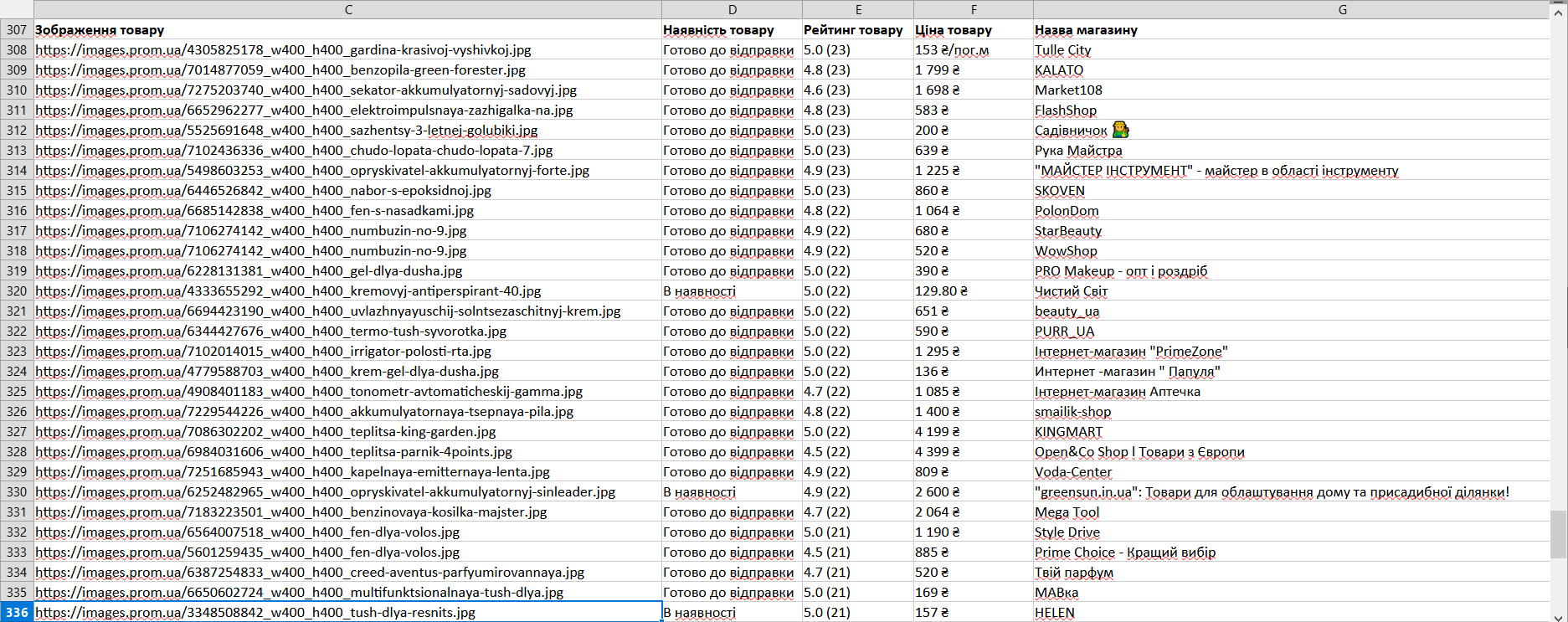Click the price cell '153 ₴/пог.м'

973,49
